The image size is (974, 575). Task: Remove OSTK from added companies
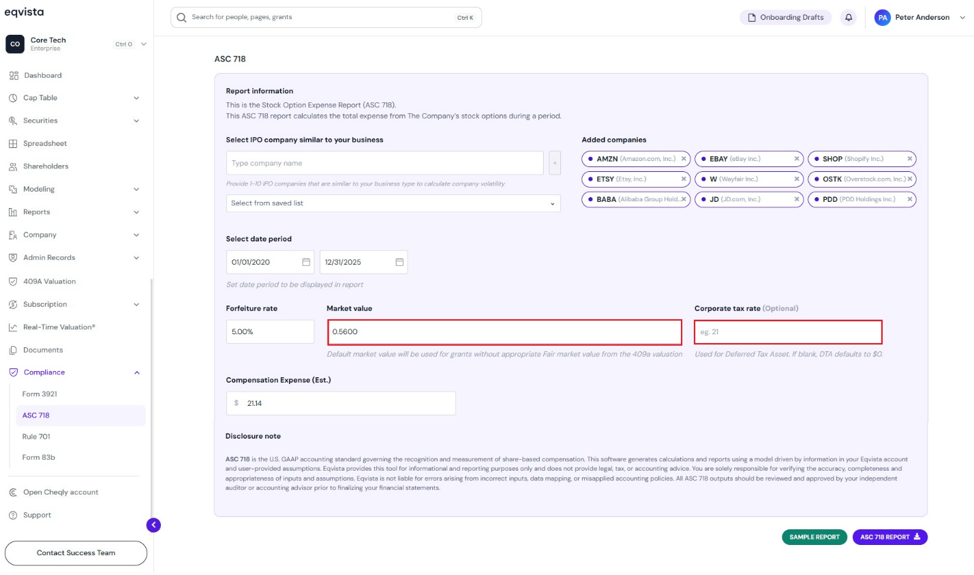click(x=909, y=179)
